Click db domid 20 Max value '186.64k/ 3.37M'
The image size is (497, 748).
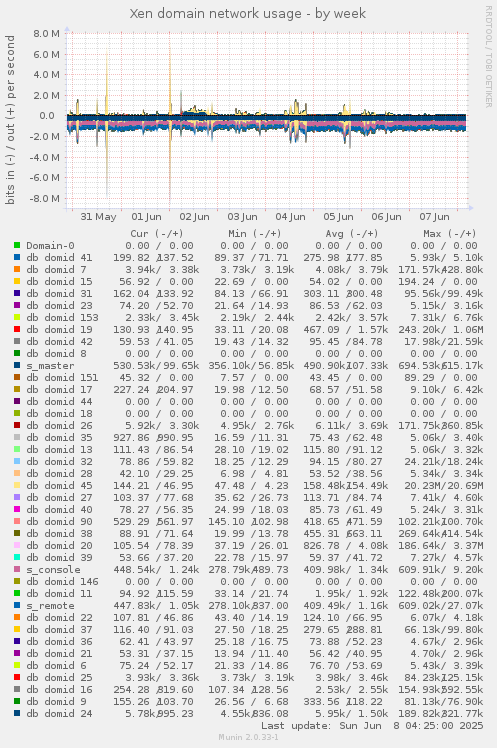(441, 546)
